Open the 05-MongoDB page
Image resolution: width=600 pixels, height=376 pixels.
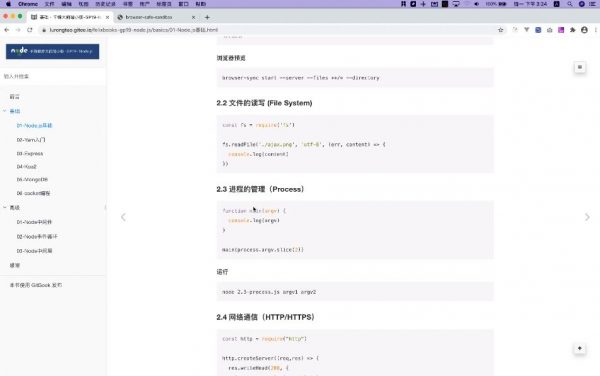pyautogui.click(x=32, y=179)
